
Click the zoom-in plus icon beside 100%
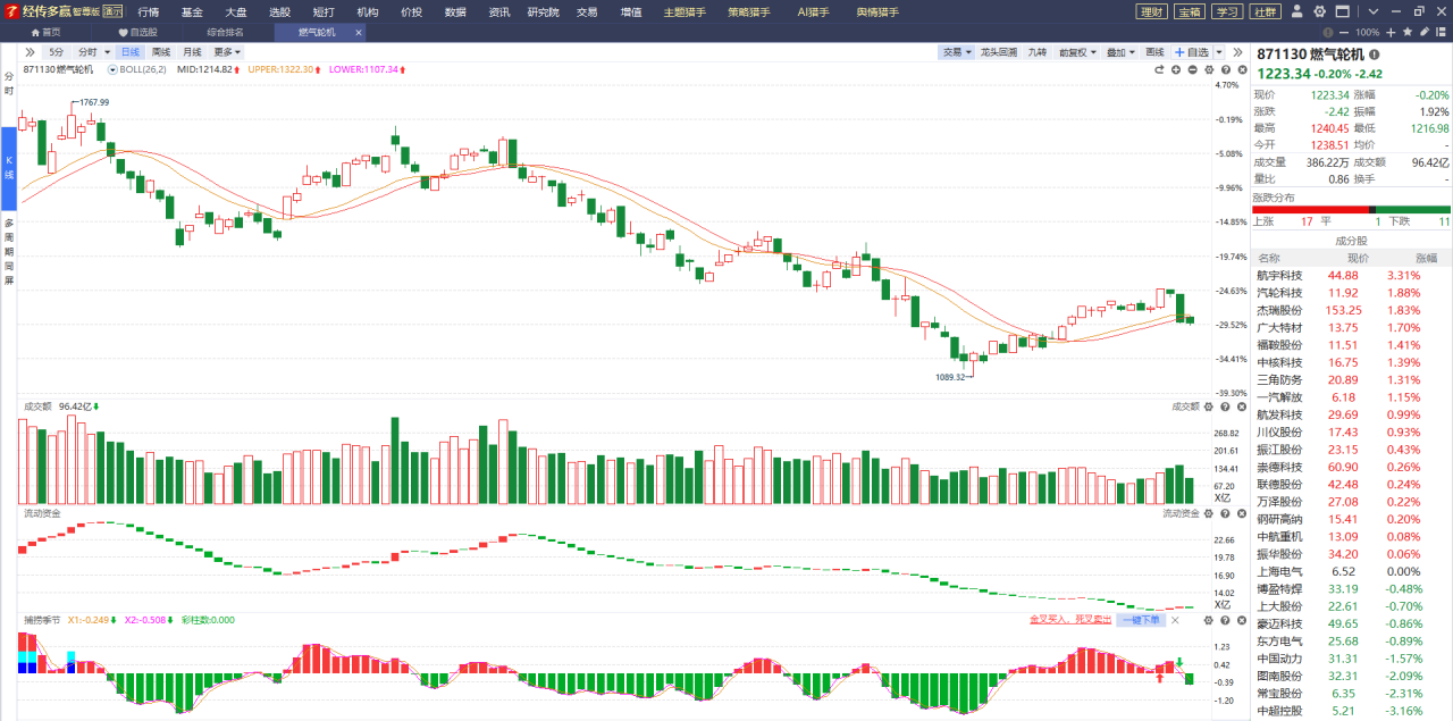1391,32
